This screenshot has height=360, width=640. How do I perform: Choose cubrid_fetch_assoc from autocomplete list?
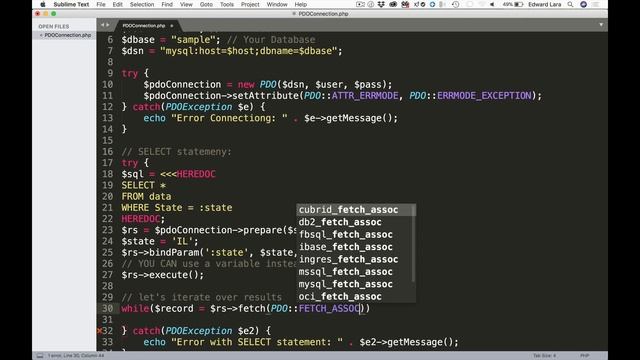(x=356, y=210)
